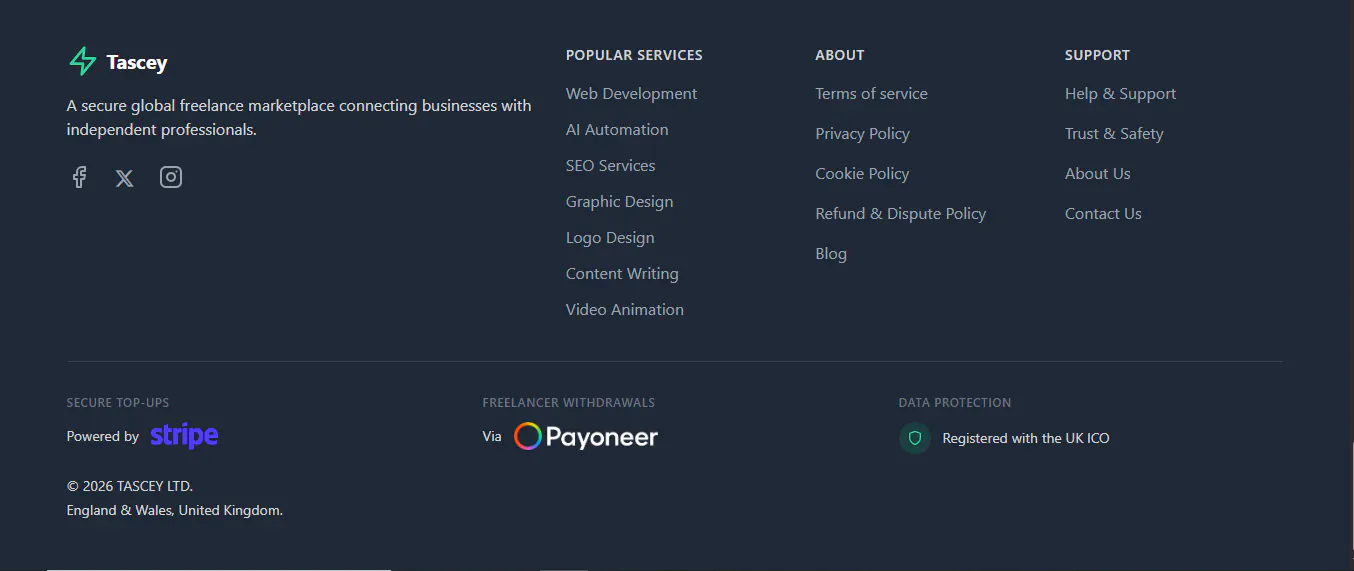Click the green Tascey lightning bolt logo

[x=82, y=62]
